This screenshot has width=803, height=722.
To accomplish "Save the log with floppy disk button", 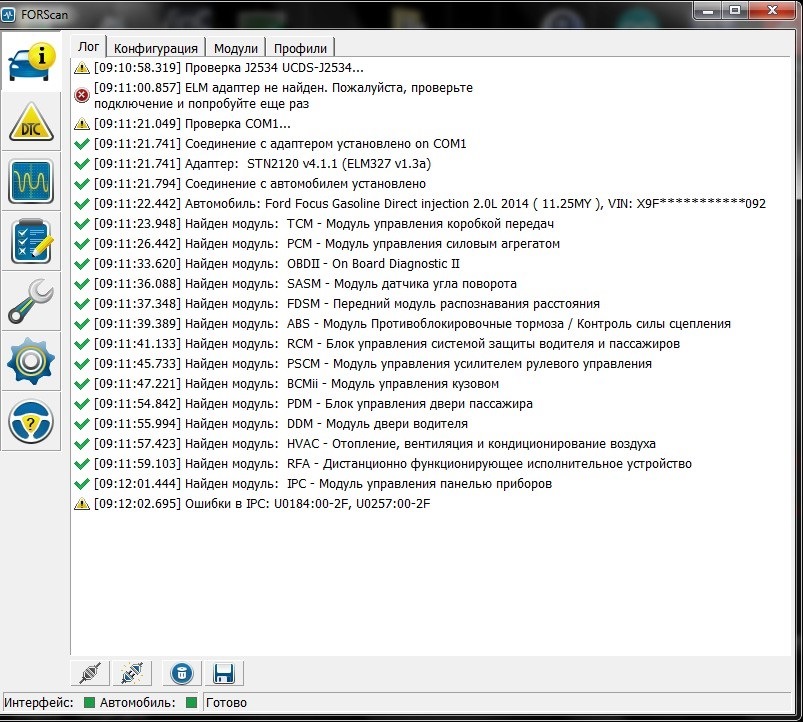I will tap(224, 673).
